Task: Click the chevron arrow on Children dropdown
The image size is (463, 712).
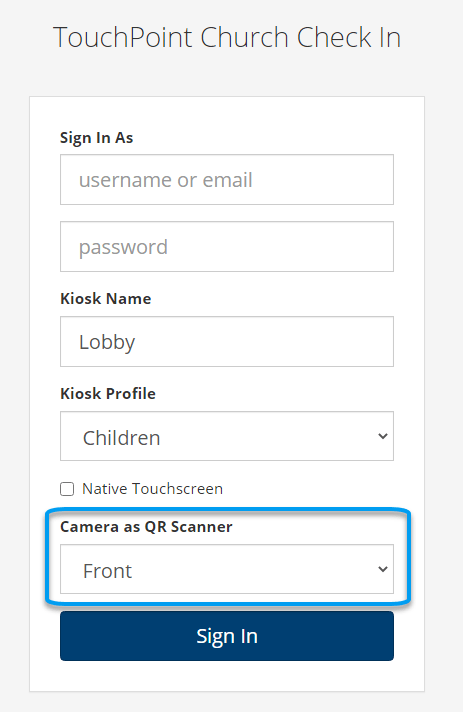Action: click(x=383, y=436)
